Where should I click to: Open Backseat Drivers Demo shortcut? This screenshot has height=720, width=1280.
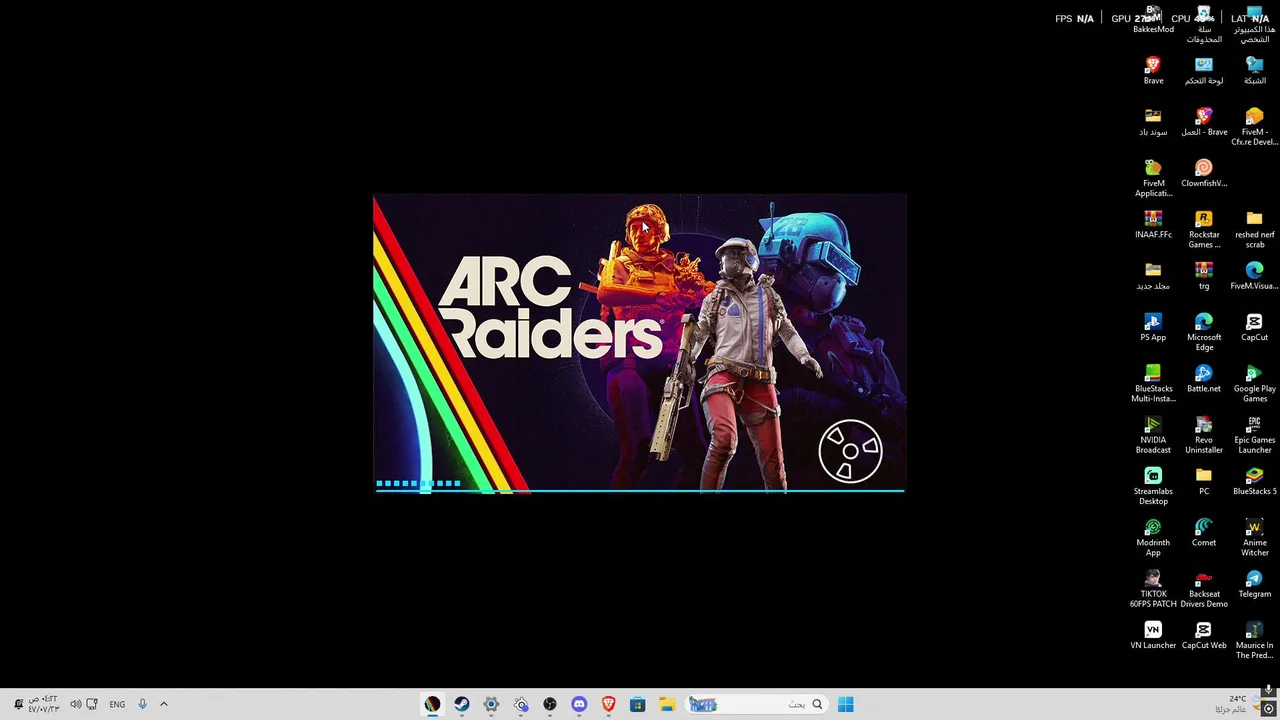point(1204,588)
